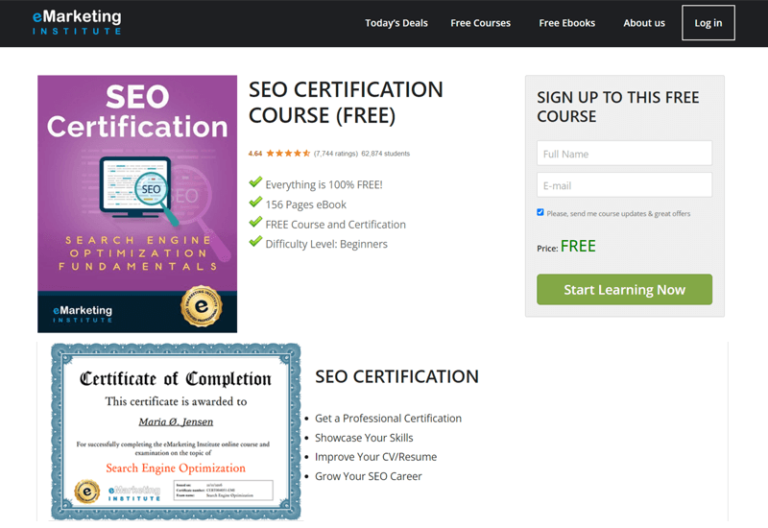Click the 156 Pages eBook text
The width and height of the screenshot is (768, 528).
(x=306, y=205)
